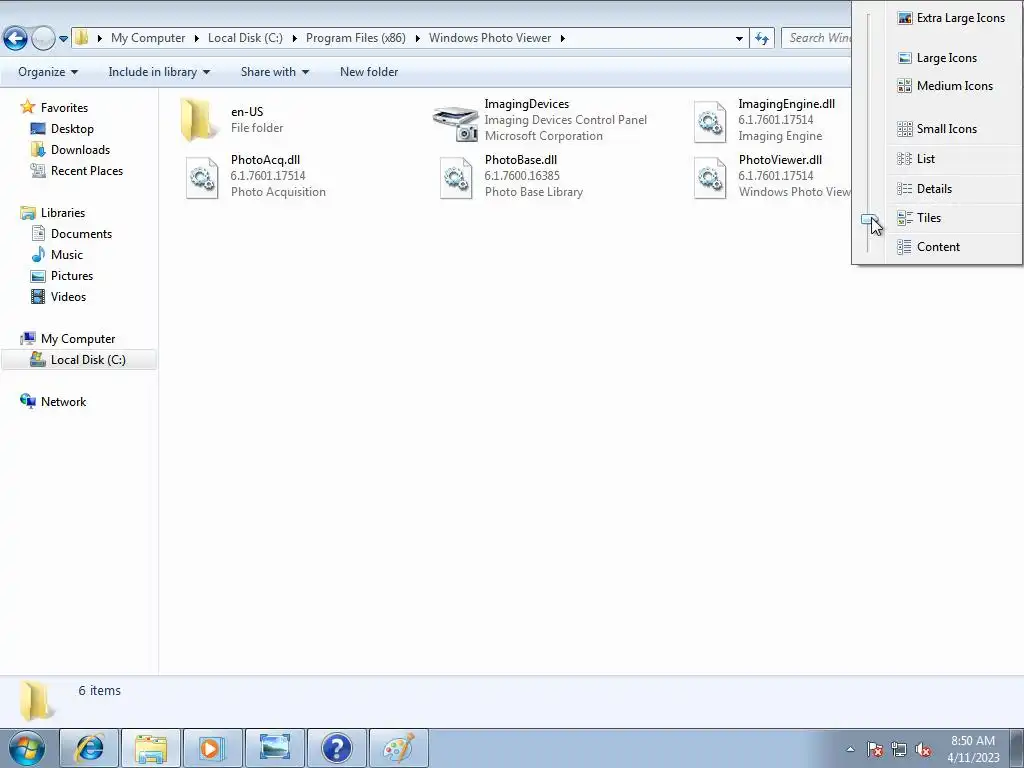Open the Share with menu
1024x768 pixels.
coord(275,72)
